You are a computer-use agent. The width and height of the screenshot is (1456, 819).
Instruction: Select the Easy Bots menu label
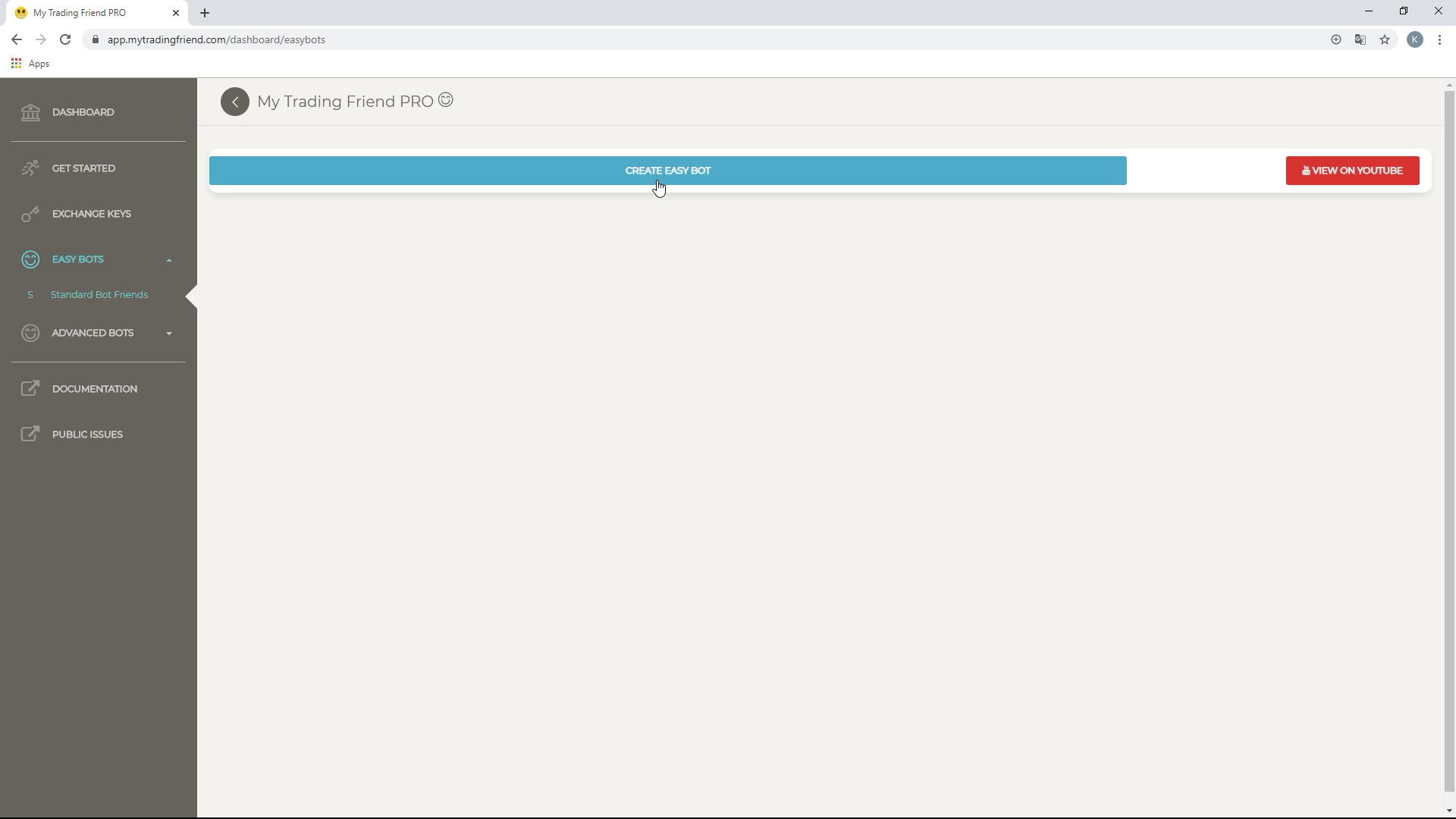77,259
